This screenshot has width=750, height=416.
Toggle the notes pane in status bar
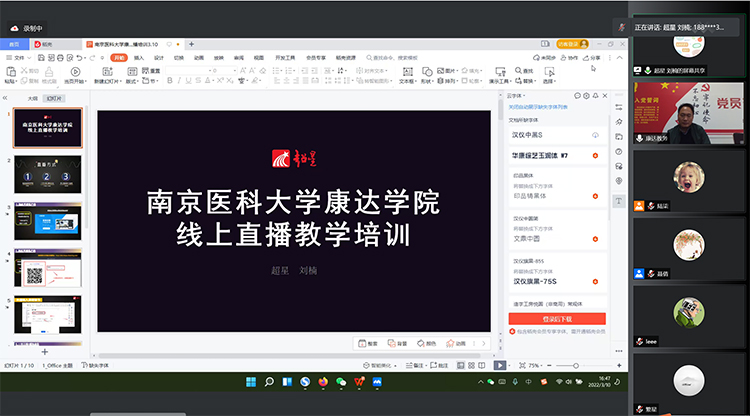(x=415, y=365)
